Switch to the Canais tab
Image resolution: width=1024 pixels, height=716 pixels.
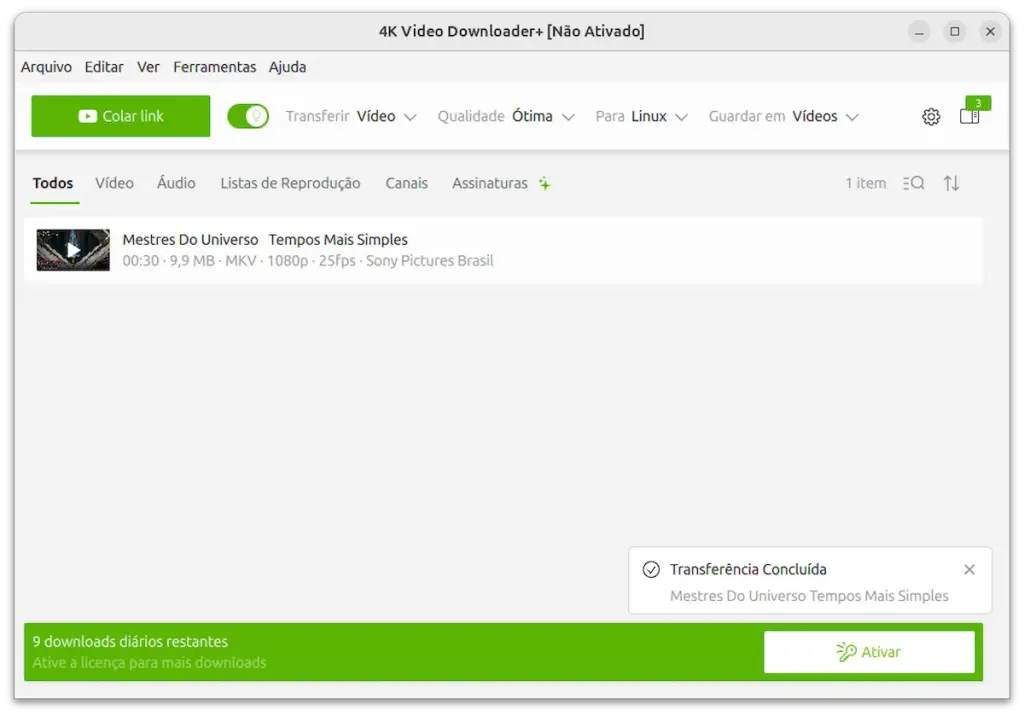click(406, 184)
